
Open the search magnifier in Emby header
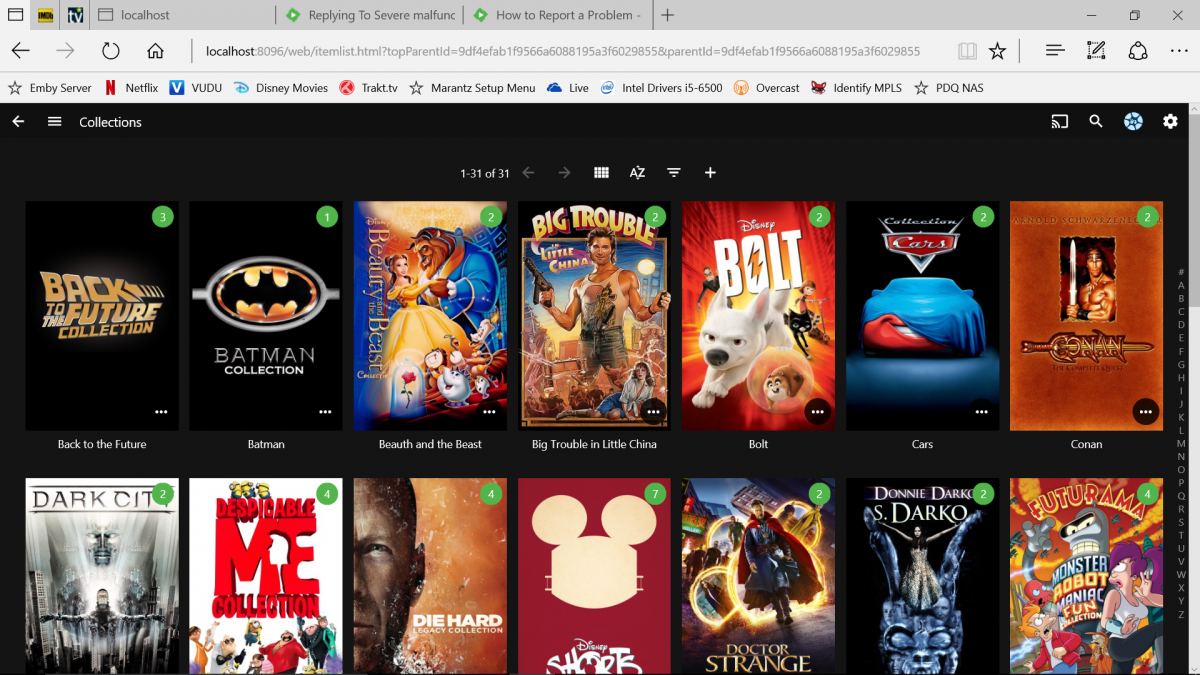[1096, 122]
